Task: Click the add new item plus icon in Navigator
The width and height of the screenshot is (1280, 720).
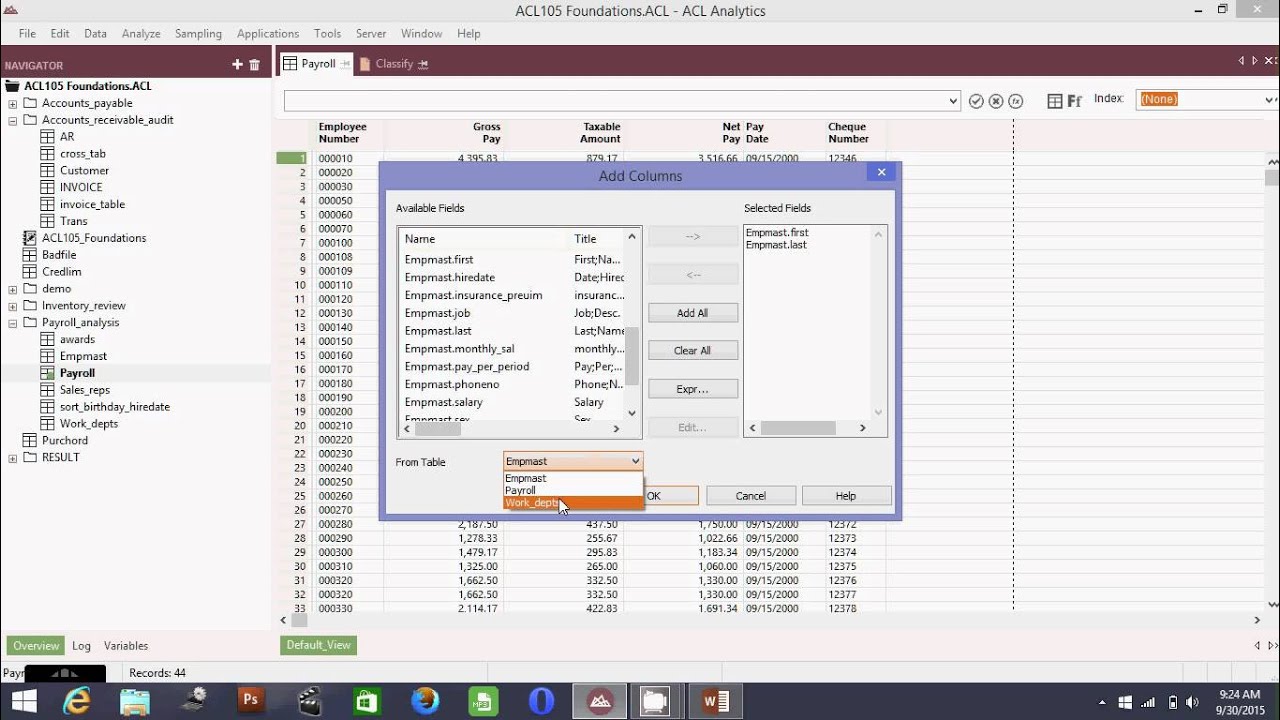Action: [237, 65]
